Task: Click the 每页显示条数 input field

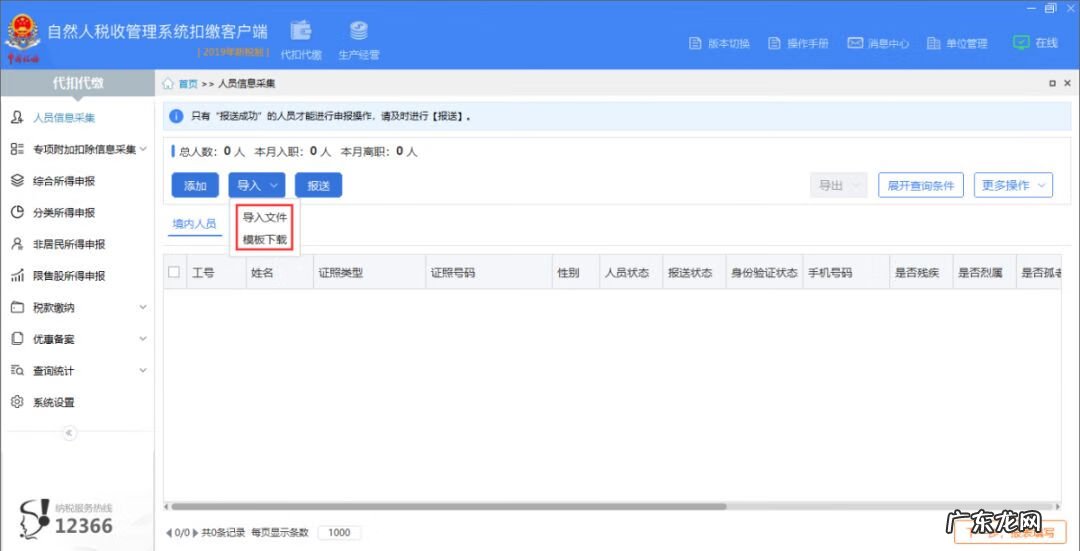Action: 339,532
